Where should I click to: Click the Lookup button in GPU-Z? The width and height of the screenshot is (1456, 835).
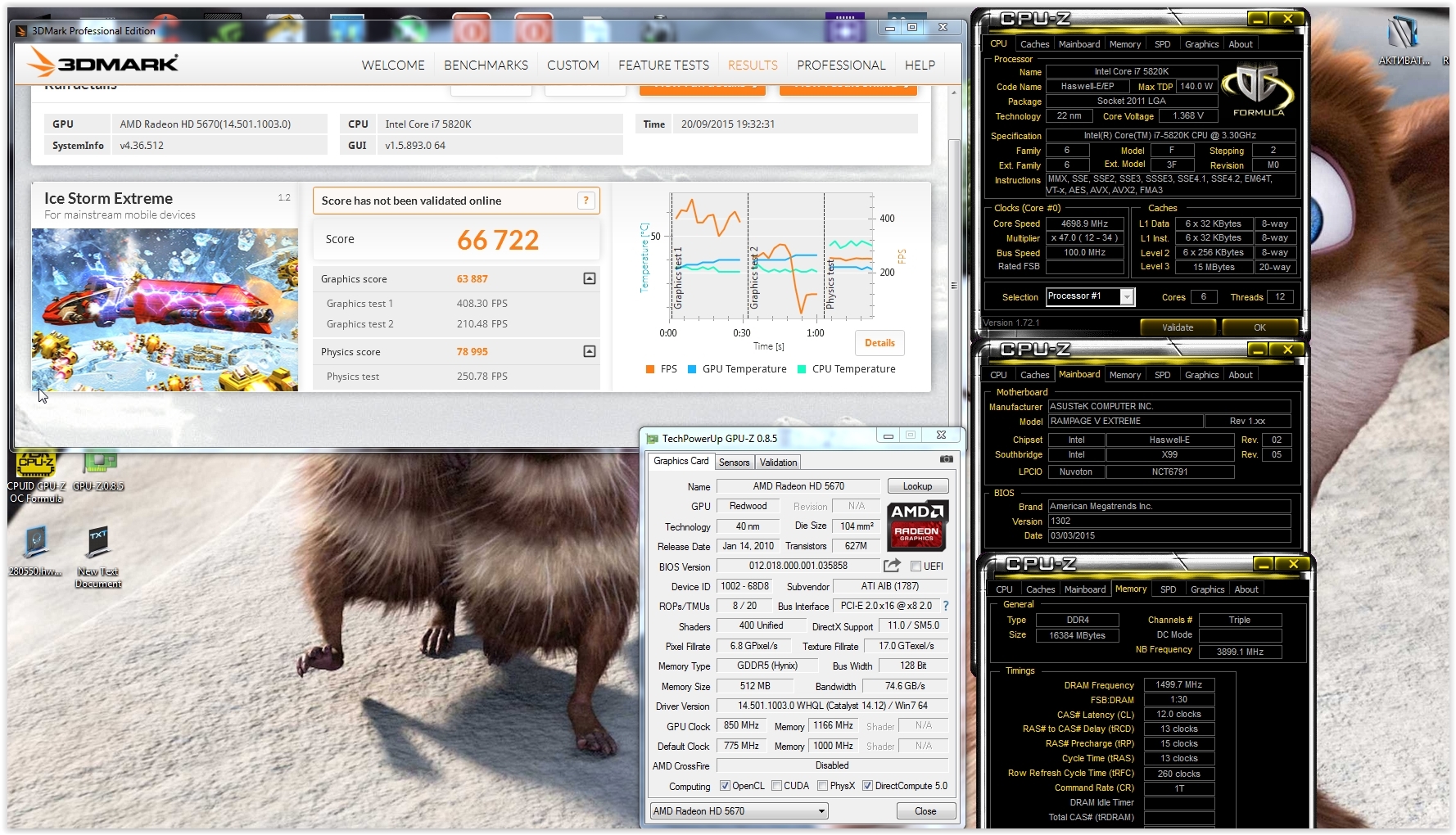click(x=917, y=486)
